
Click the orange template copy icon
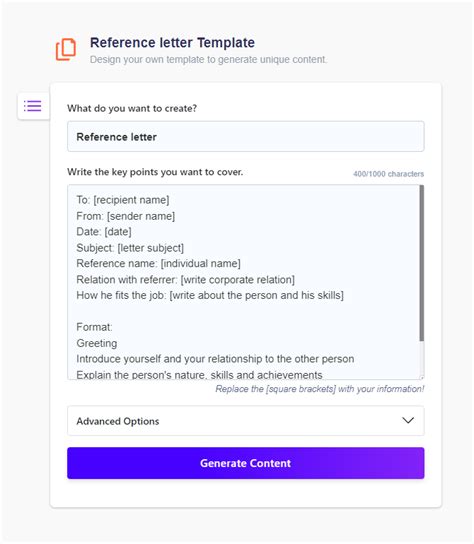[66, 49]
